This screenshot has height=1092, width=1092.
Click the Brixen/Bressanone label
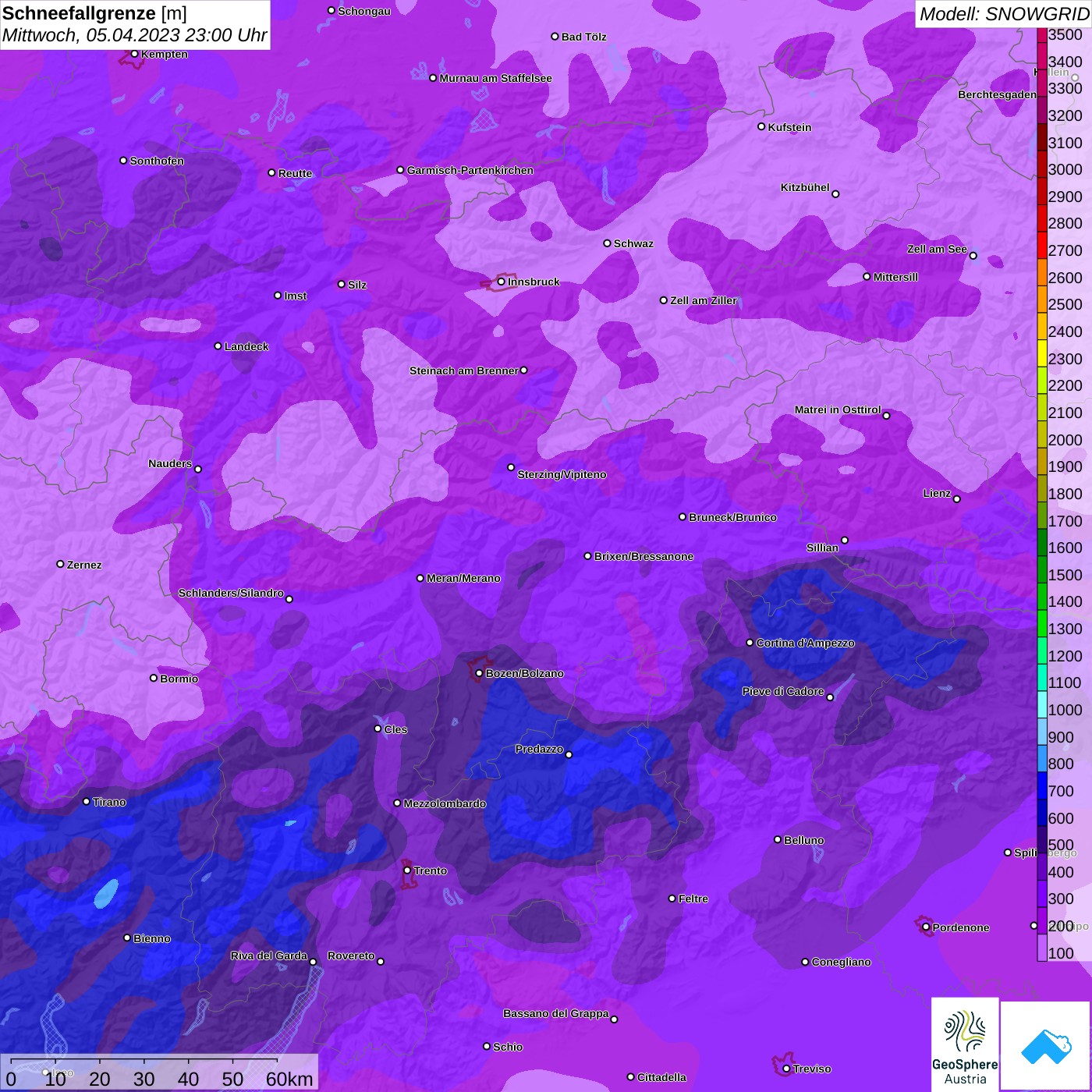pos(643,556)
